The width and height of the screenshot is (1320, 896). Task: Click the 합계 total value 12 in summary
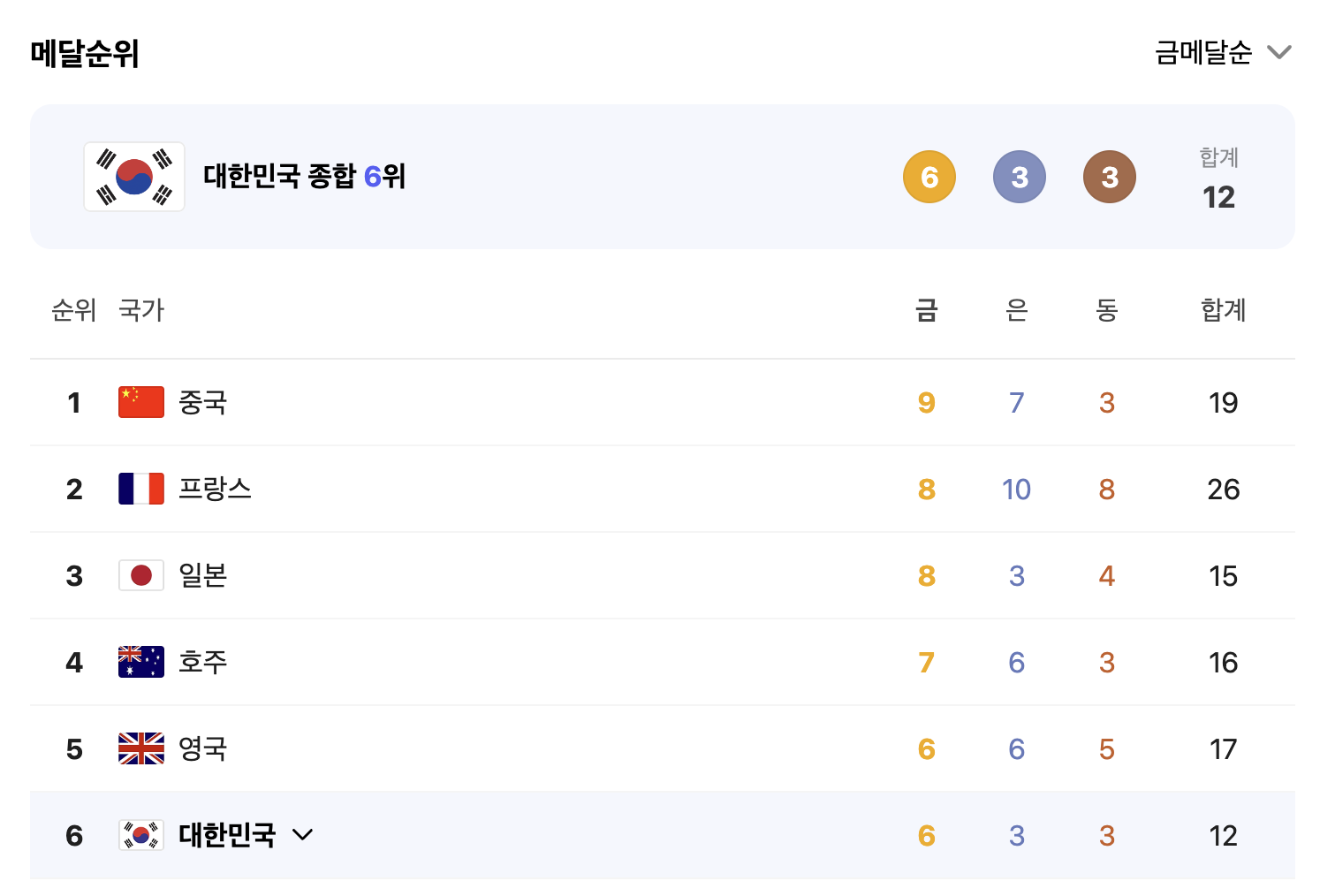pos(1219,196)
